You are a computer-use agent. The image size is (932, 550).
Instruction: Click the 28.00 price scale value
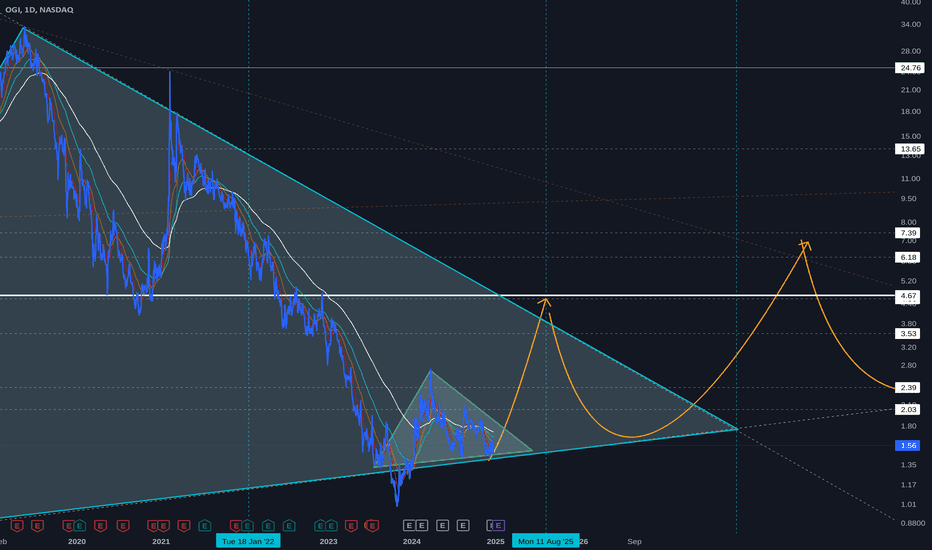(x=910, y=51)
